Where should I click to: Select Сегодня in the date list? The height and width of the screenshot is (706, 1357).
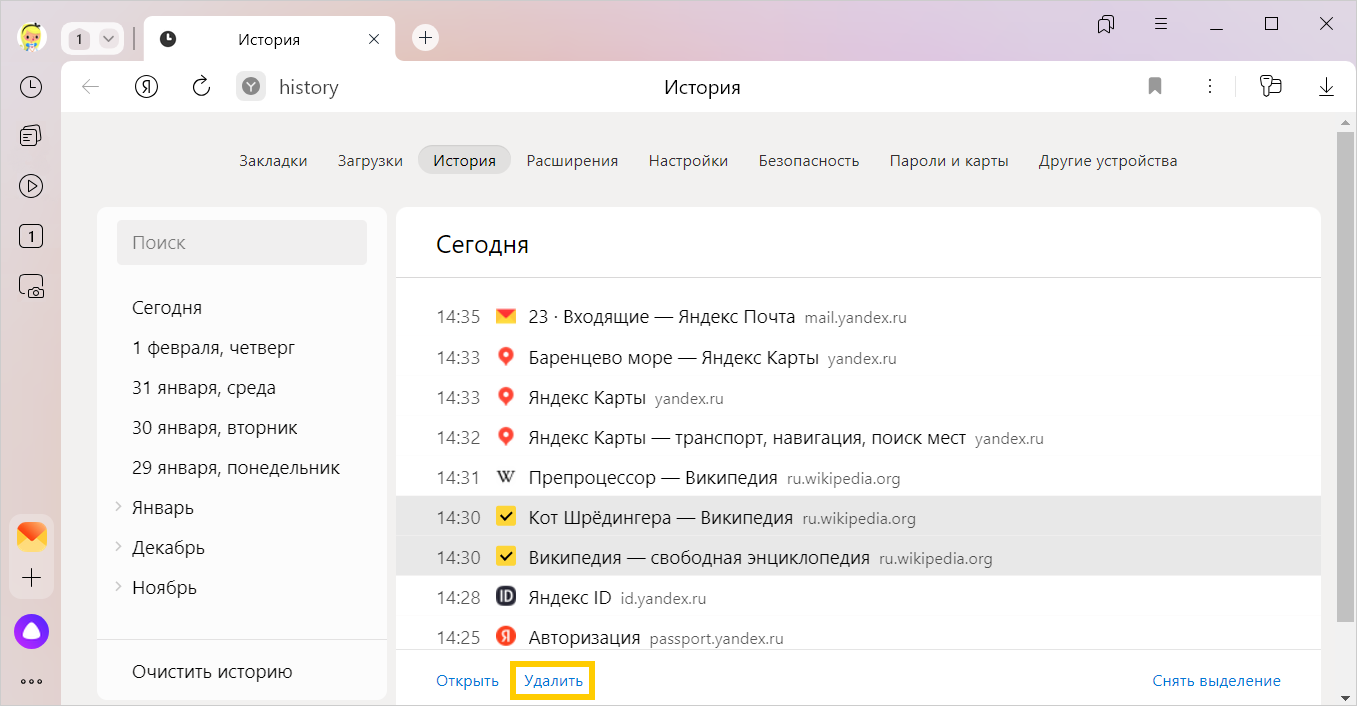[x=167, y=307]
